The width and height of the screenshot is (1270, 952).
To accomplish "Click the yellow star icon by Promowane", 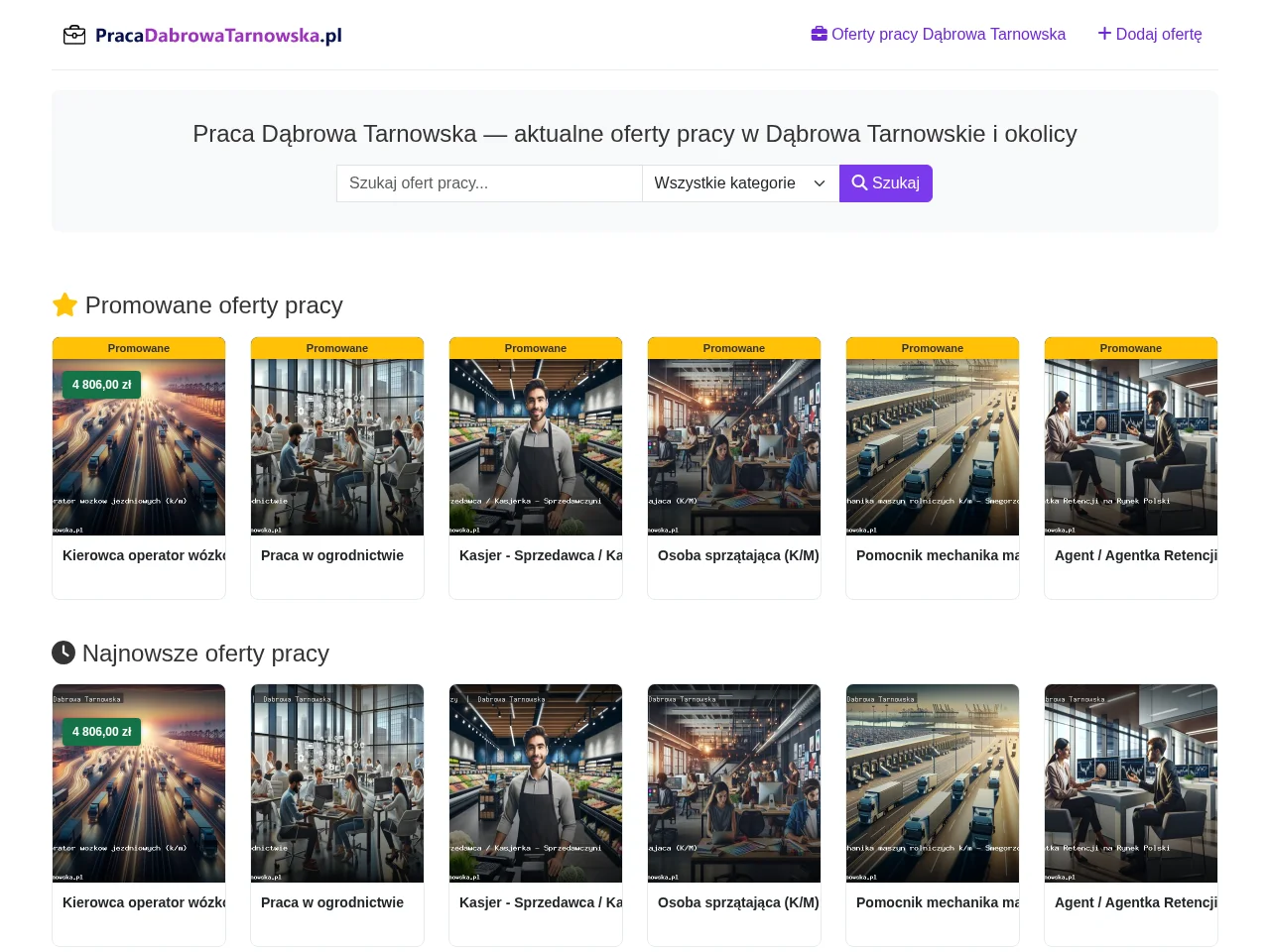I will point(64,305).
